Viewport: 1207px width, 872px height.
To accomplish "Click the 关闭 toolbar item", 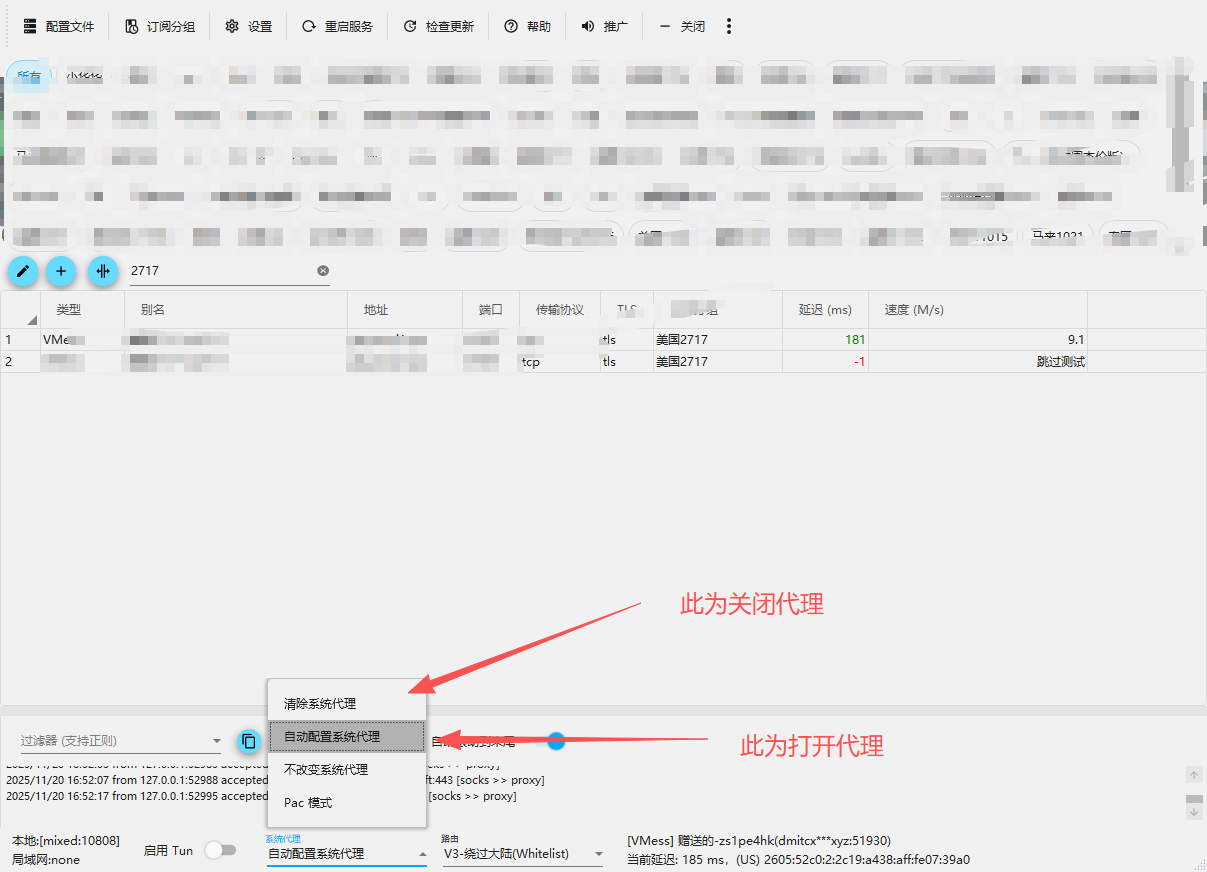I will (x=682, y=27).
